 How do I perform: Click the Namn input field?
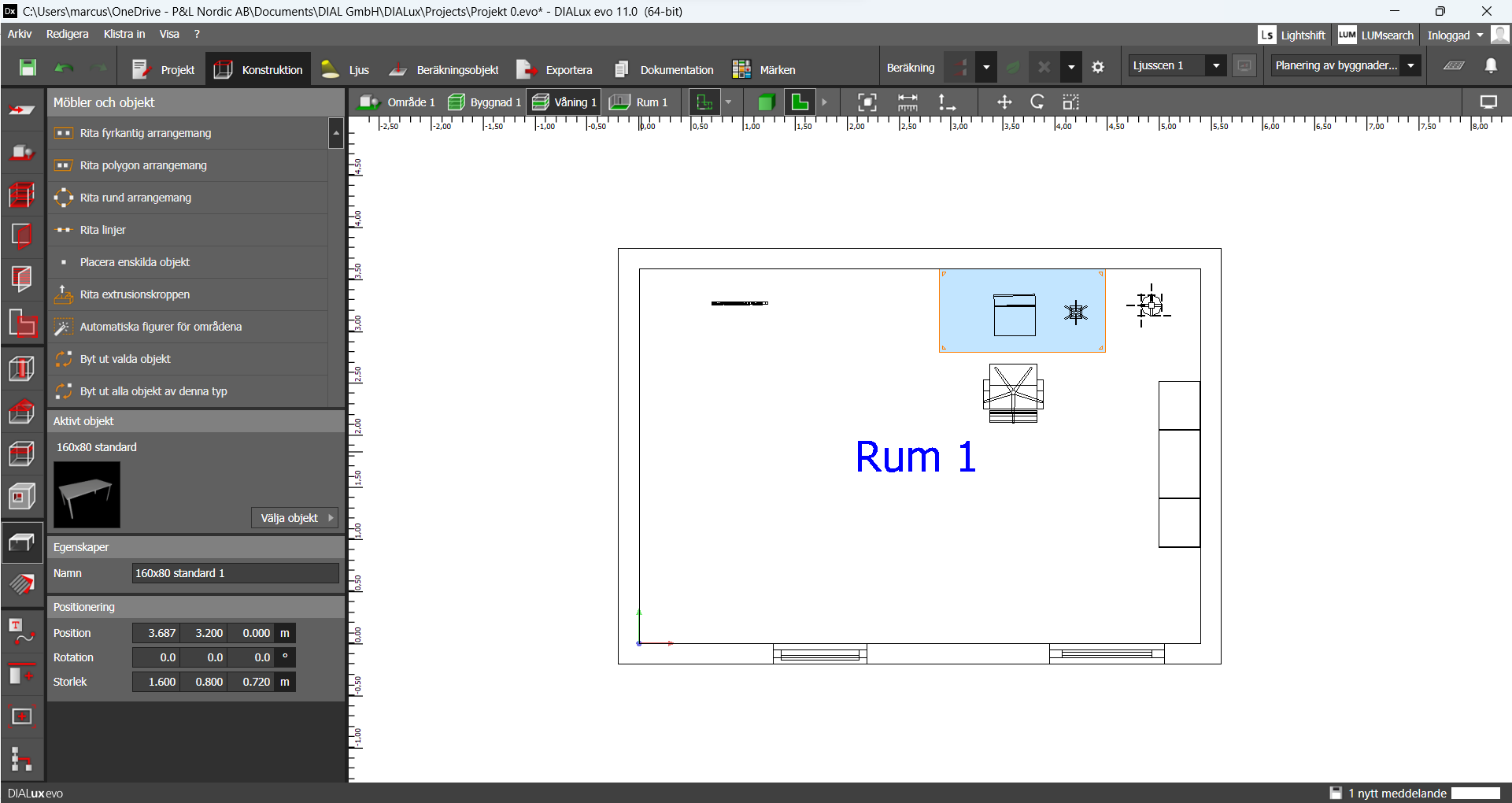pyautogui.click(x=235, y=573)
